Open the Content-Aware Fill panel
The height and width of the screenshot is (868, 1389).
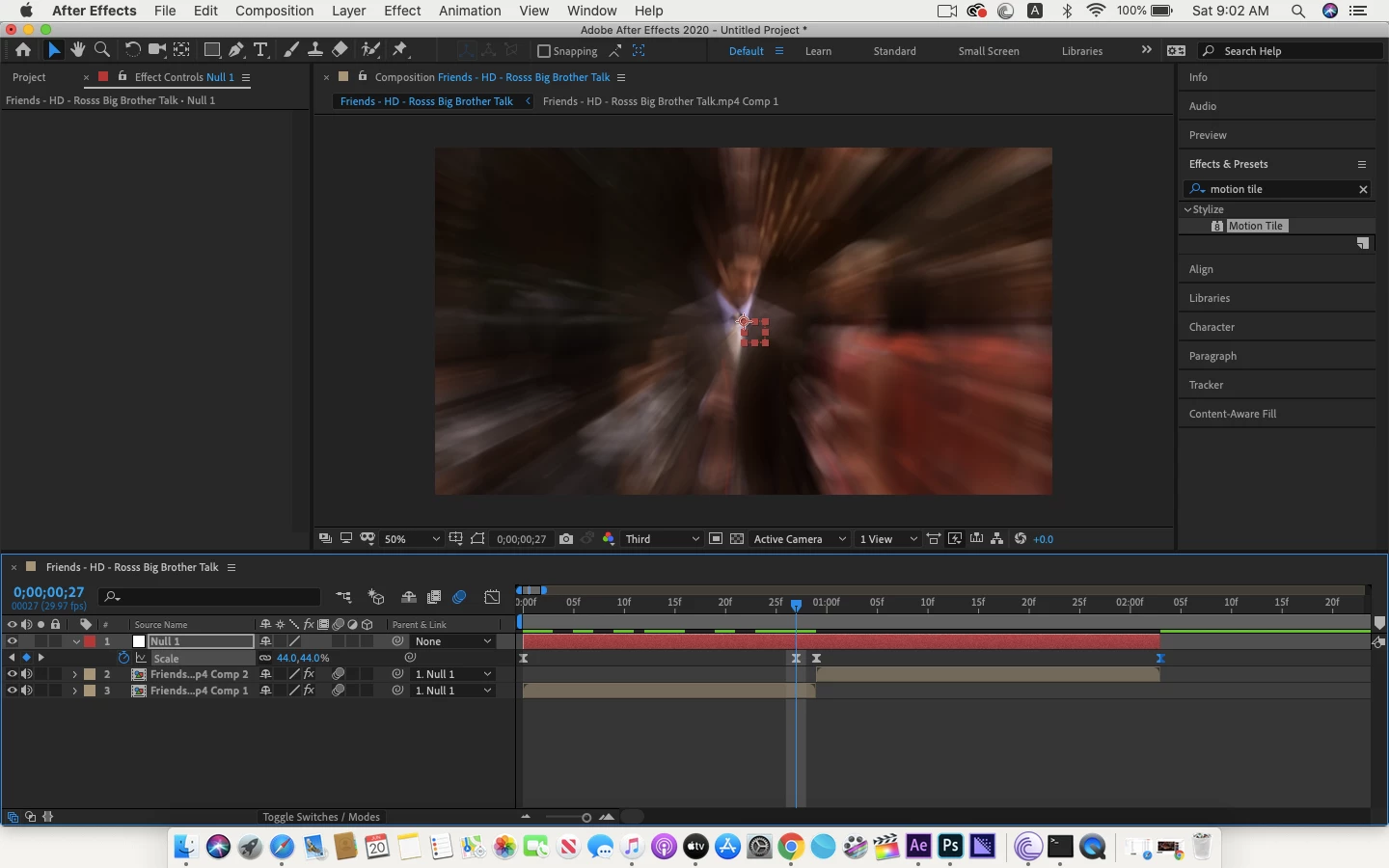[1232, 414]
